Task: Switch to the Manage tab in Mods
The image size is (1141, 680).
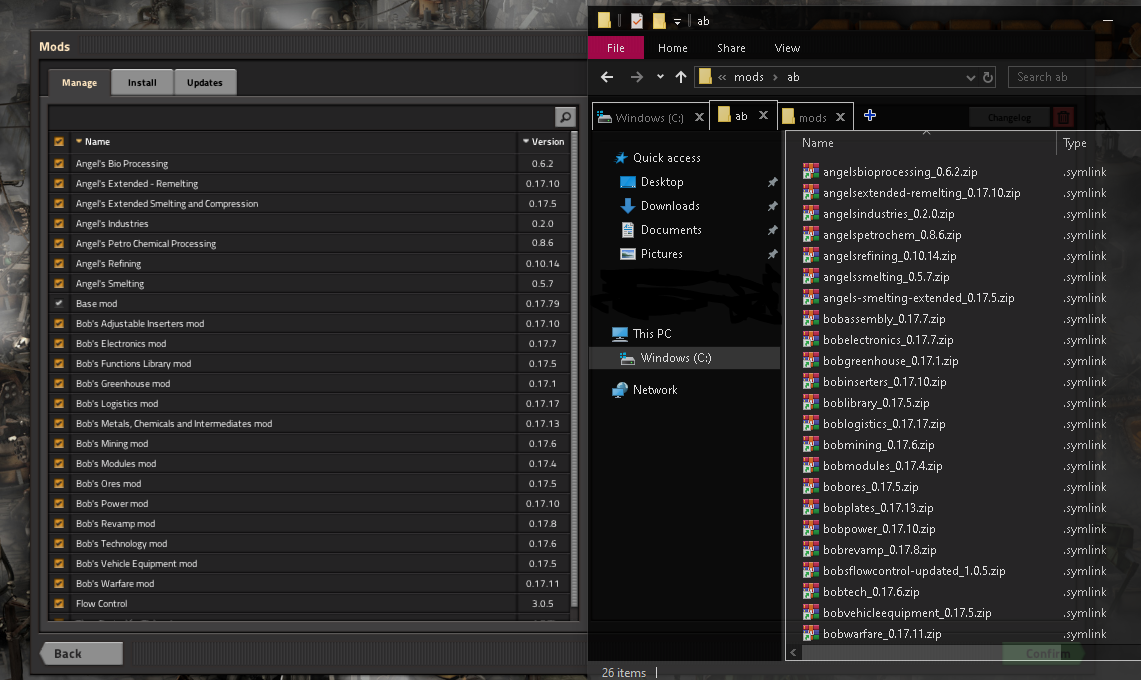Action: click(x=79, y=83)
